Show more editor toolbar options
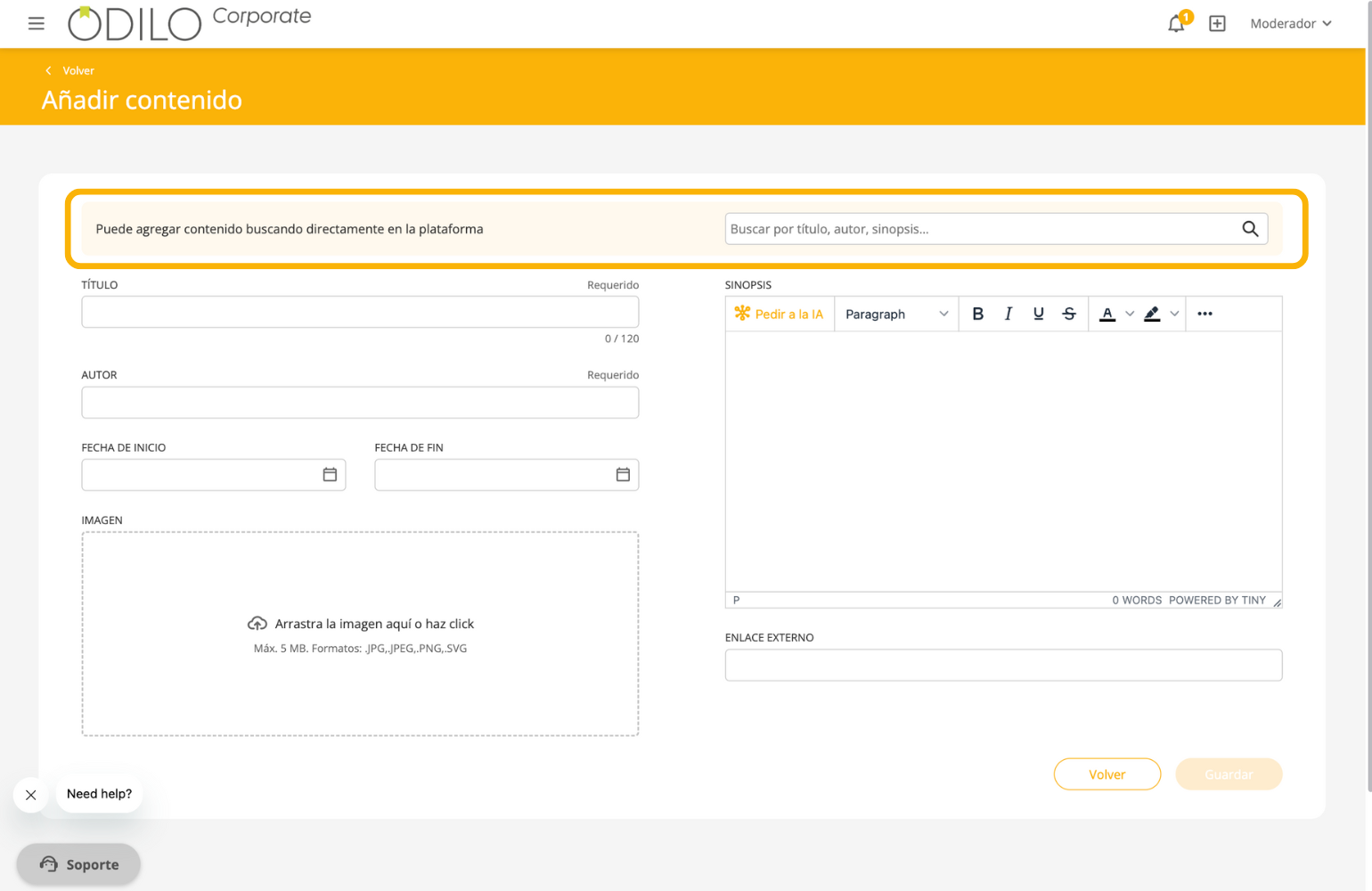 (x=1205, y=314)
